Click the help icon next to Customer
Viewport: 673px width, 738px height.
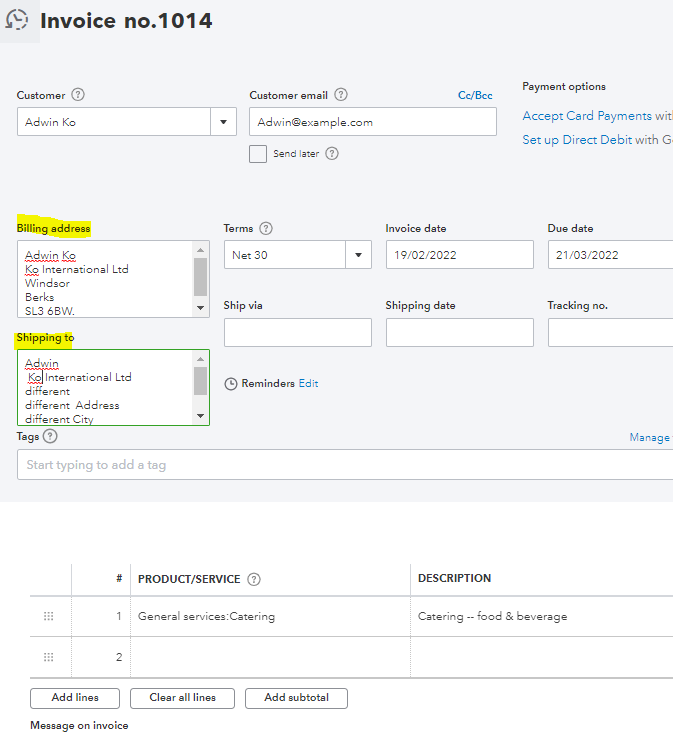78,95
